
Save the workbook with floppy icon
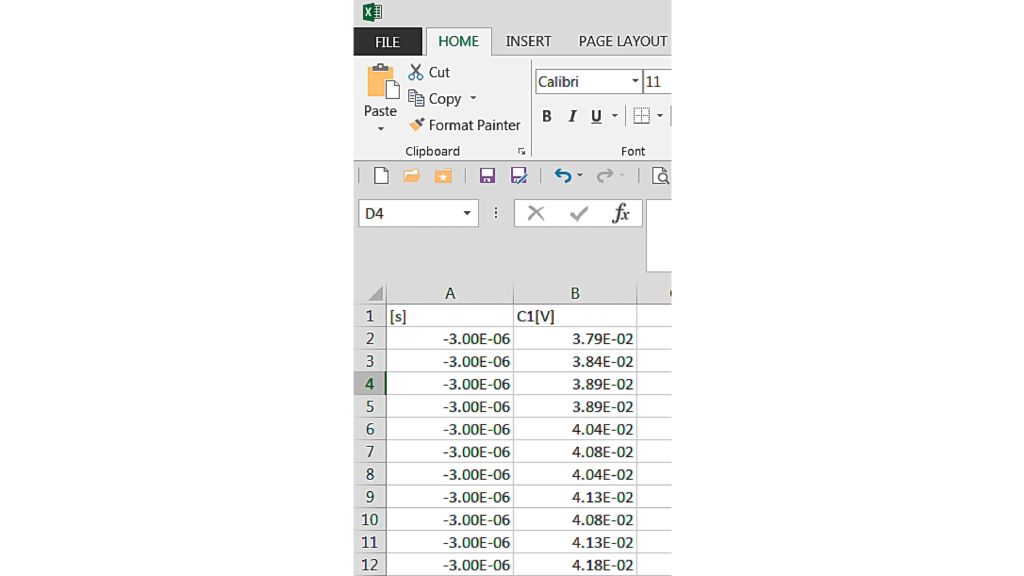tap(487, 176)
